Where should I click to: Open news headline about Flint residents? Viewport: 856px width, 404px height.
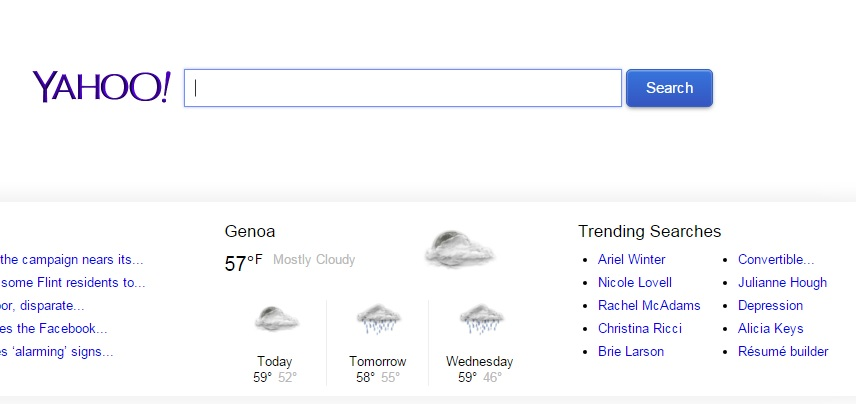pyautogui.click(x=72, y=282)
